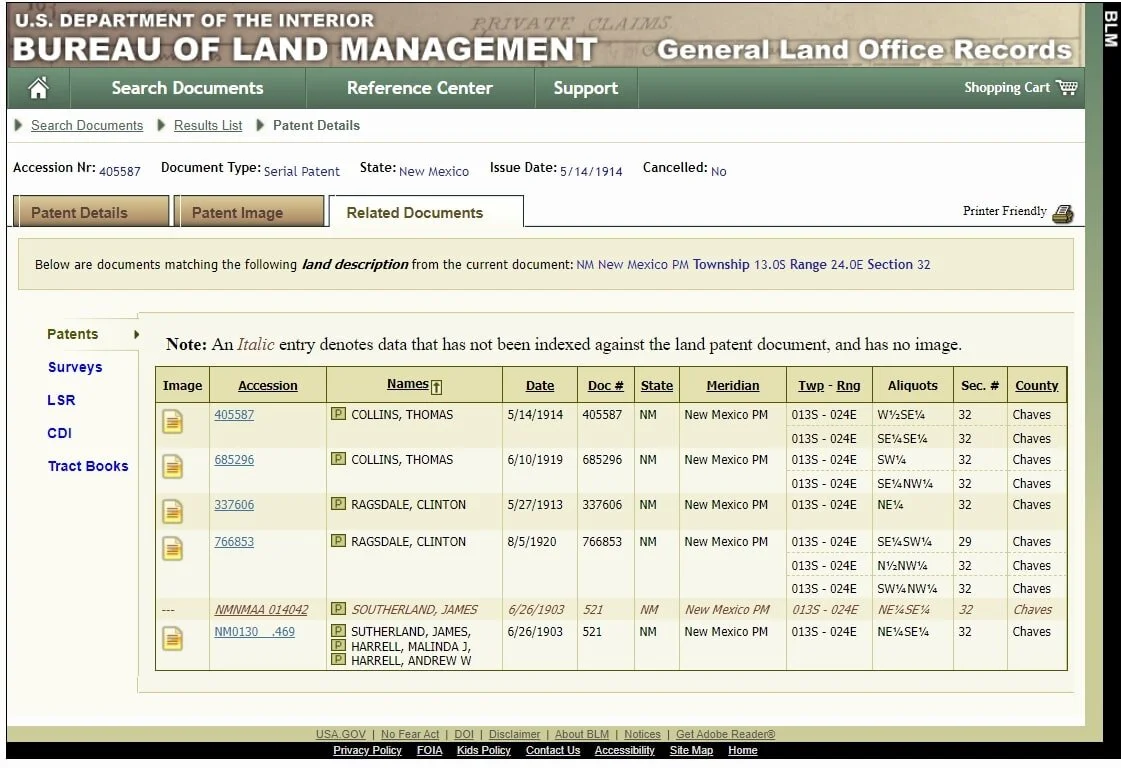Select the Related Documents tab
Screen dimensions: 1121x768
(x=426, y=212)
